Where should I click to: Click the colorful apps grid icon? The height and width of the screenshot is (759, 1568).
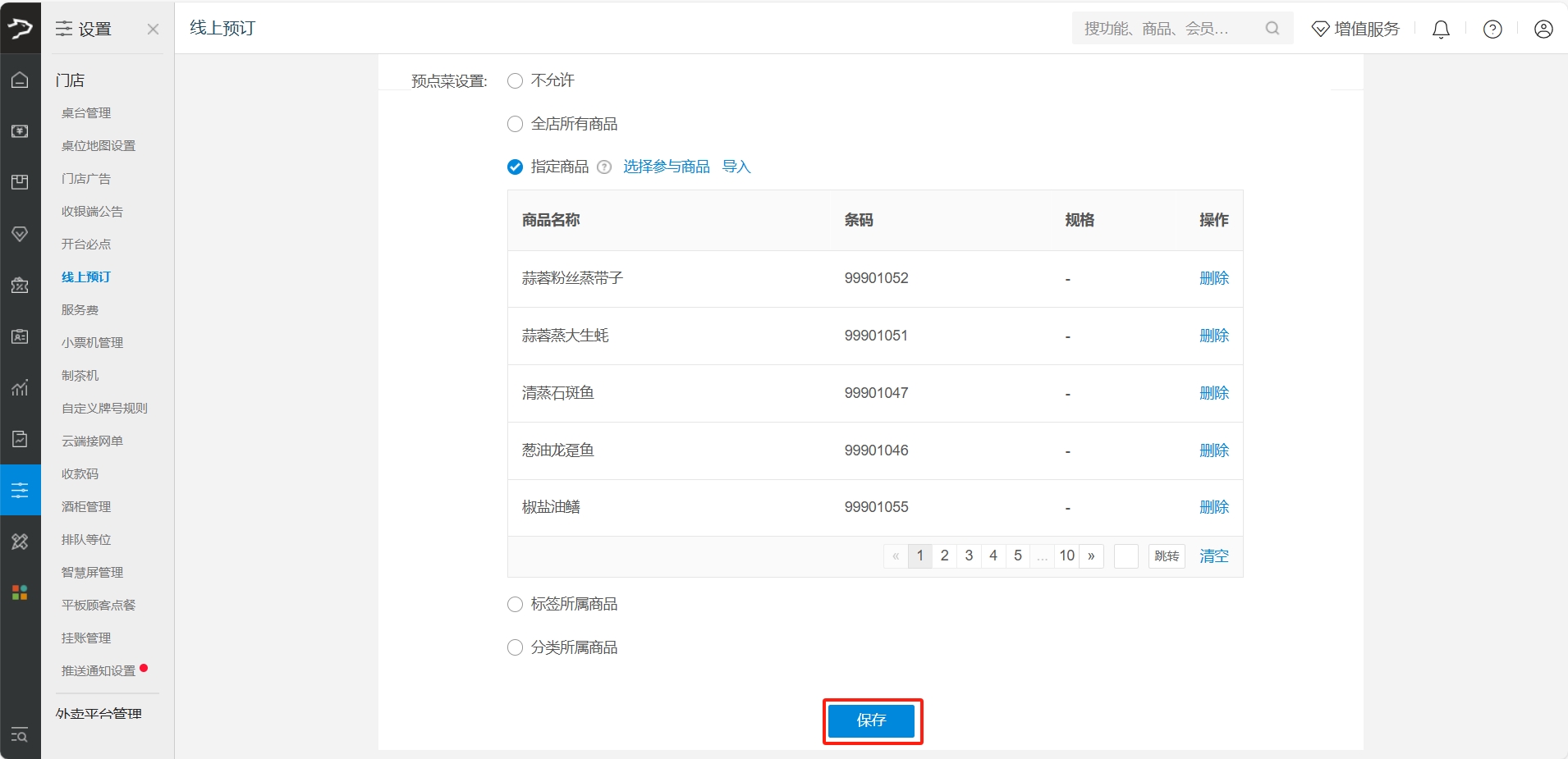(x=20, y=592)
